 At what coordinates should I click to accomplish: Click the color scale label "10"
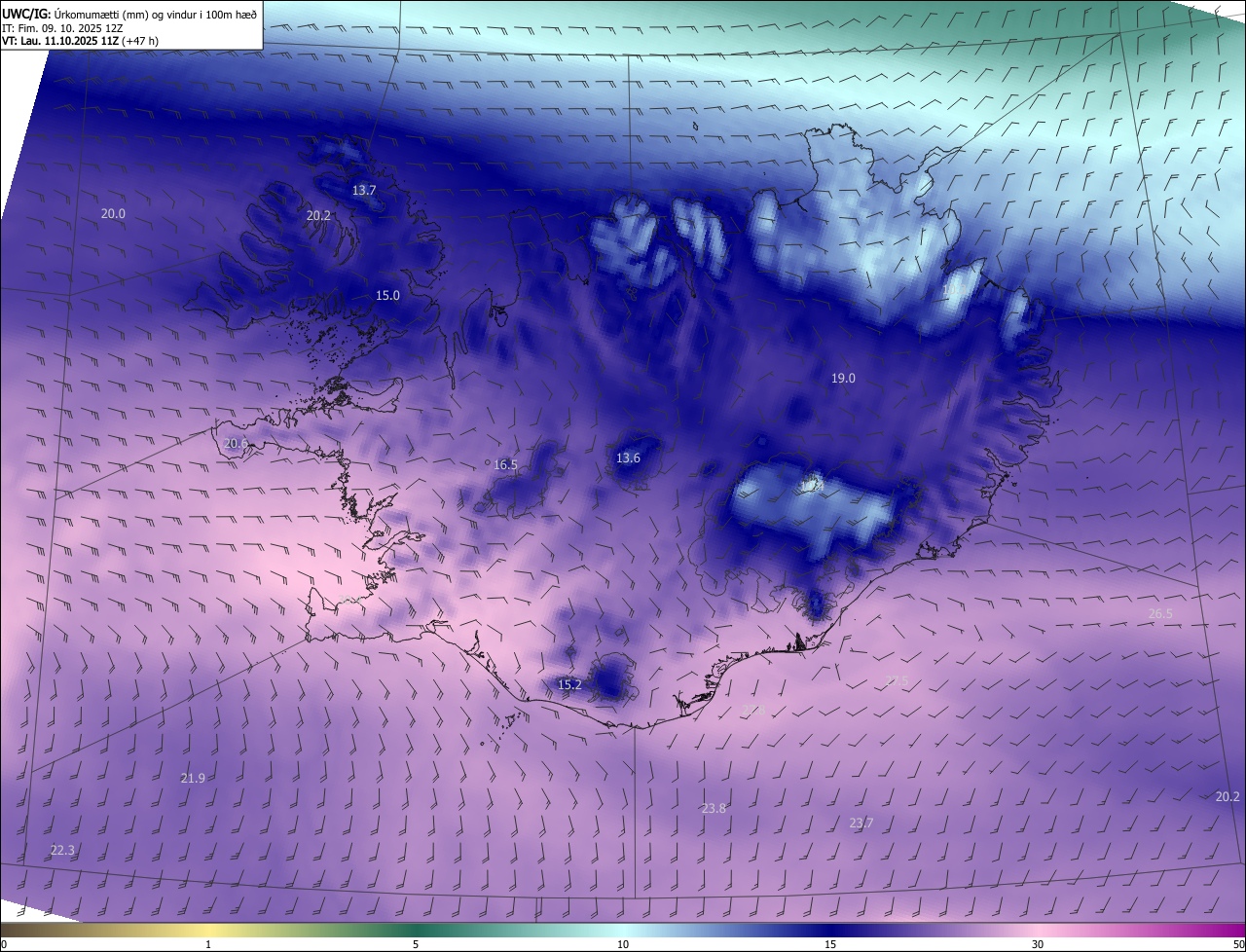pyautogui.click(x=623, y=944)
